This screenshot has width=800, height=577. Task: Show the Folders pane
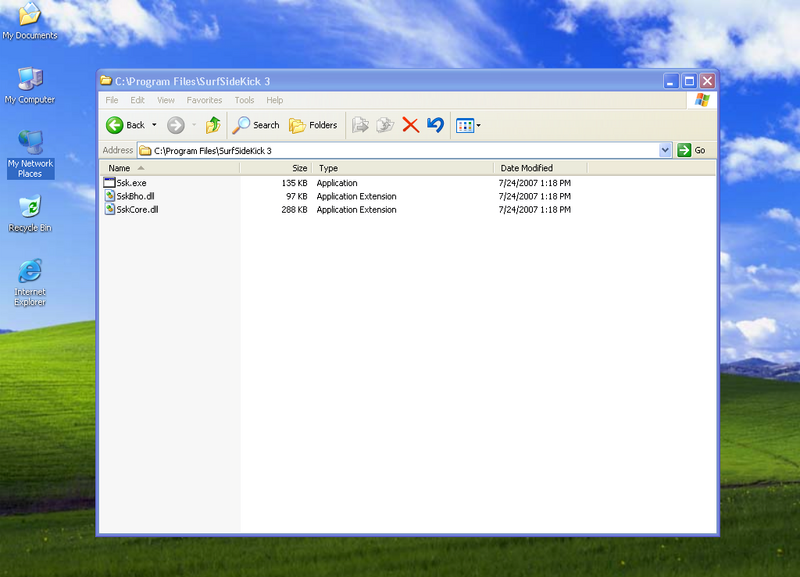point(313,125)
